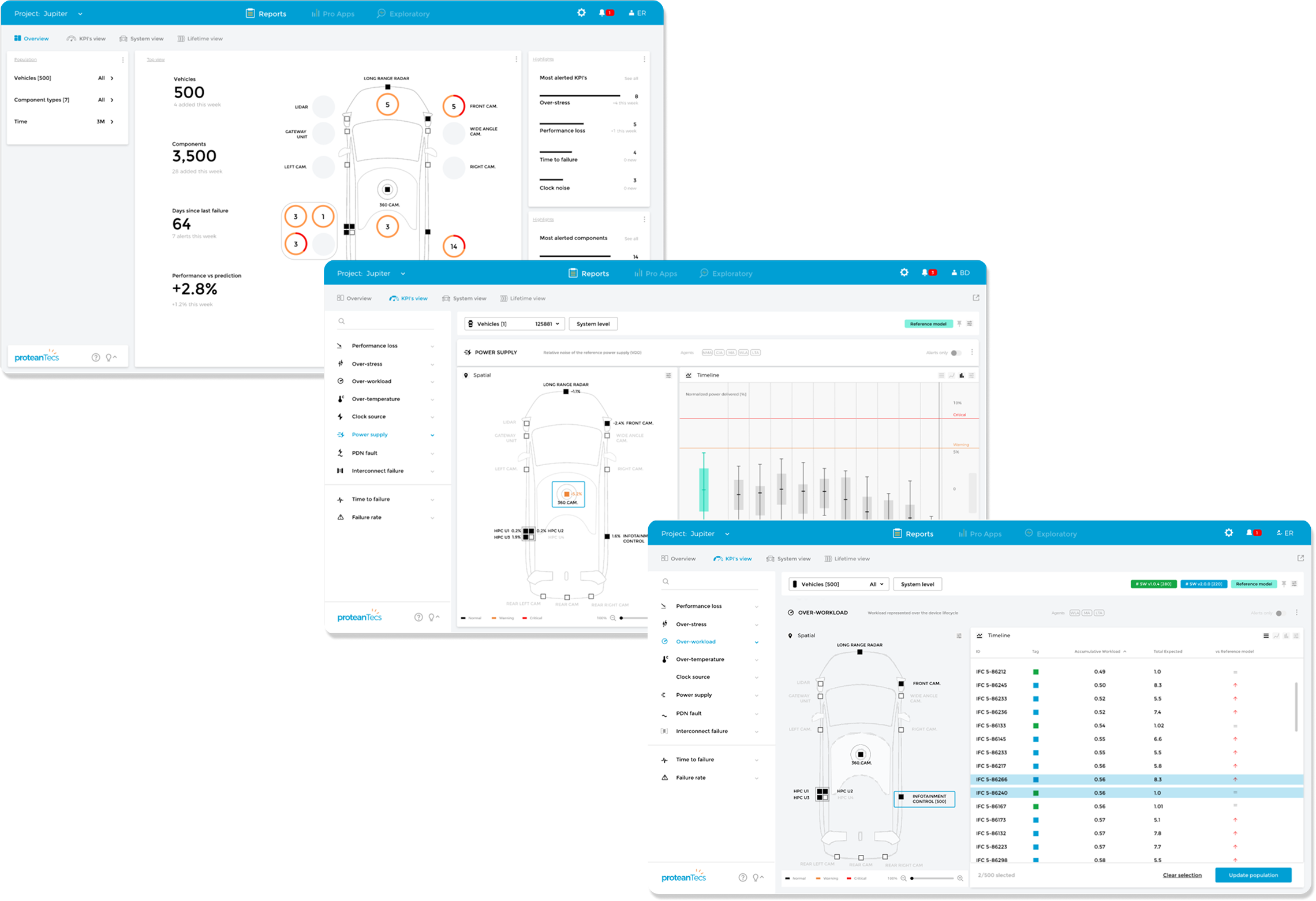This screenshot has width=1316, height=901.
Task: Open the kebab menu on the Power Supply panel
Action: [972, 352]
